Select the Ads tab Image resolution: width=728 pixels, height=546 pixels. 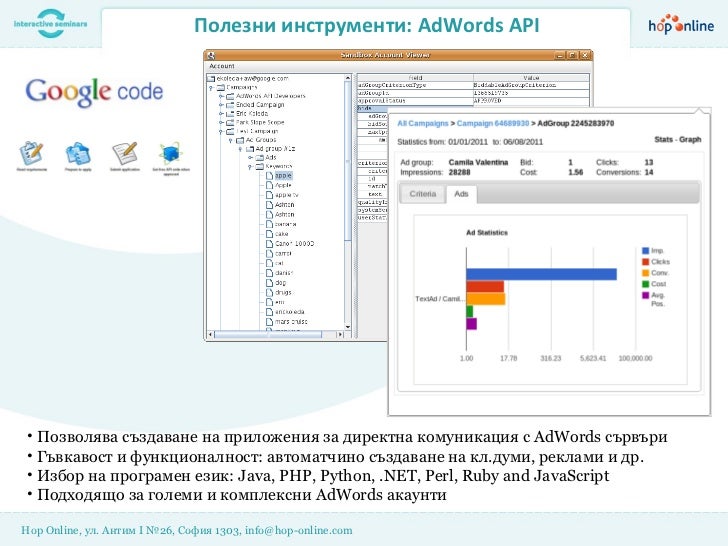(x=461, y=194)
